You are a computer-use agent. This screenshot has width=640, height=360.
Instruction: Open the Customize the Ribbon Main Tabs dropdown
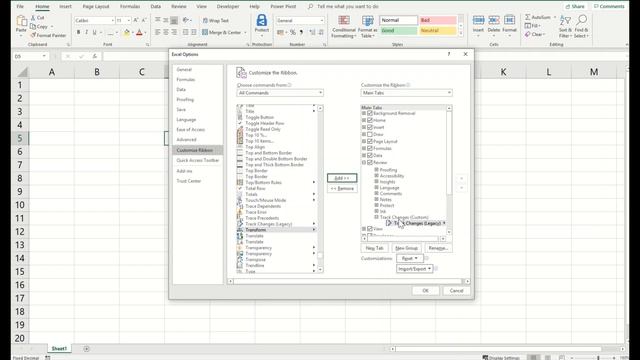pos(407,93)
